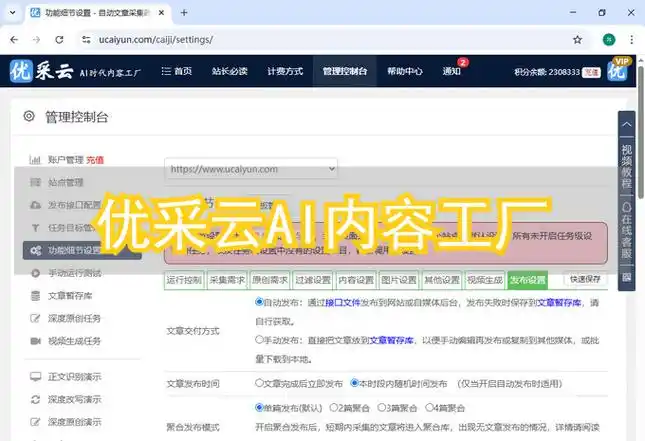Click the browser forward arrow
The height and width of the screenshot is (441, 645).
[x=37, y=39]
